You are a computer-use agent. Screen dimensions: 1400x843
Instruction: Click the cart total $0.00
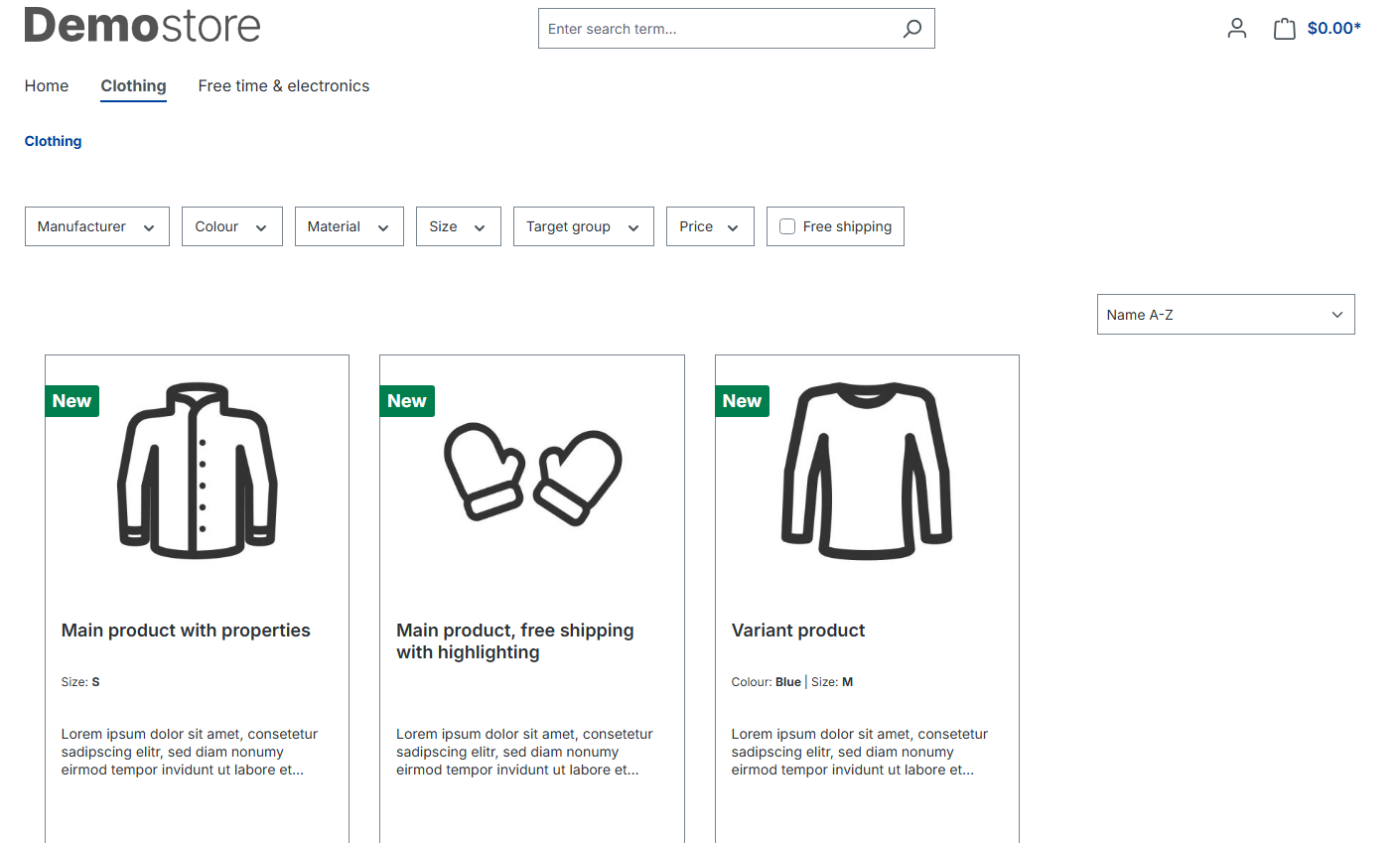coord(1333,29)
